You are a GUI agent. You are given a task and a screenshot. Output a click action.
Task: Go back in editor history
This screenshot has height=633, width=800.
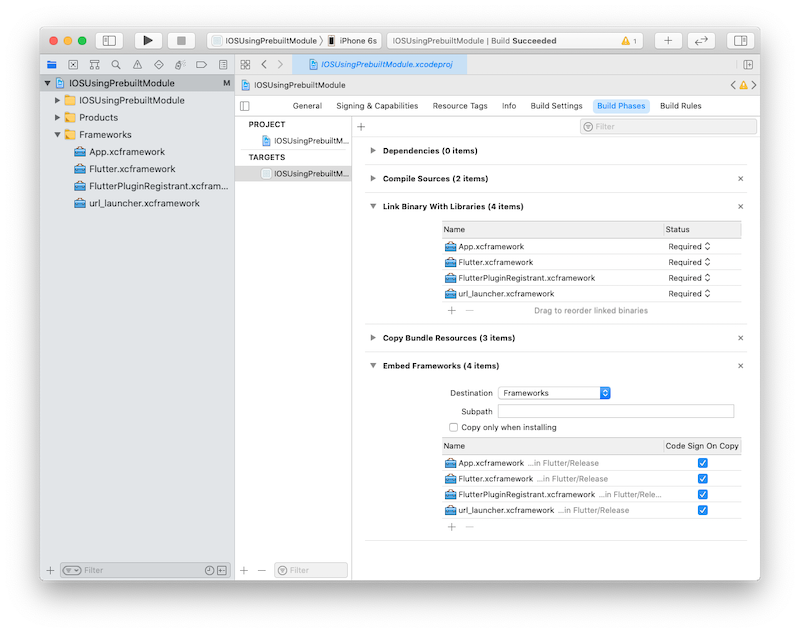[264, 64]
